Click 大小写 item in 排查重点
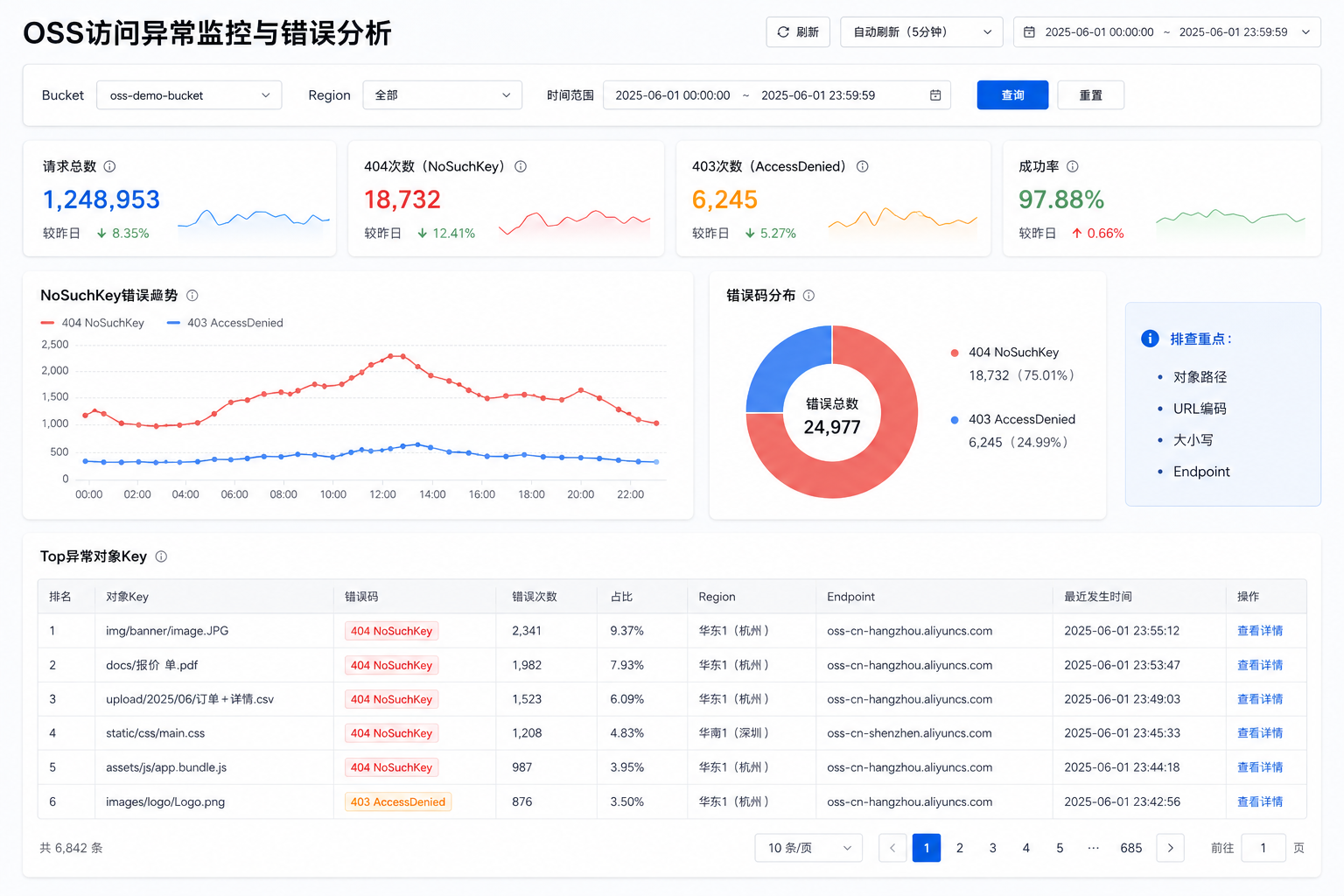Screen dimensions: 1344x896 click(x=1193, y=440)
